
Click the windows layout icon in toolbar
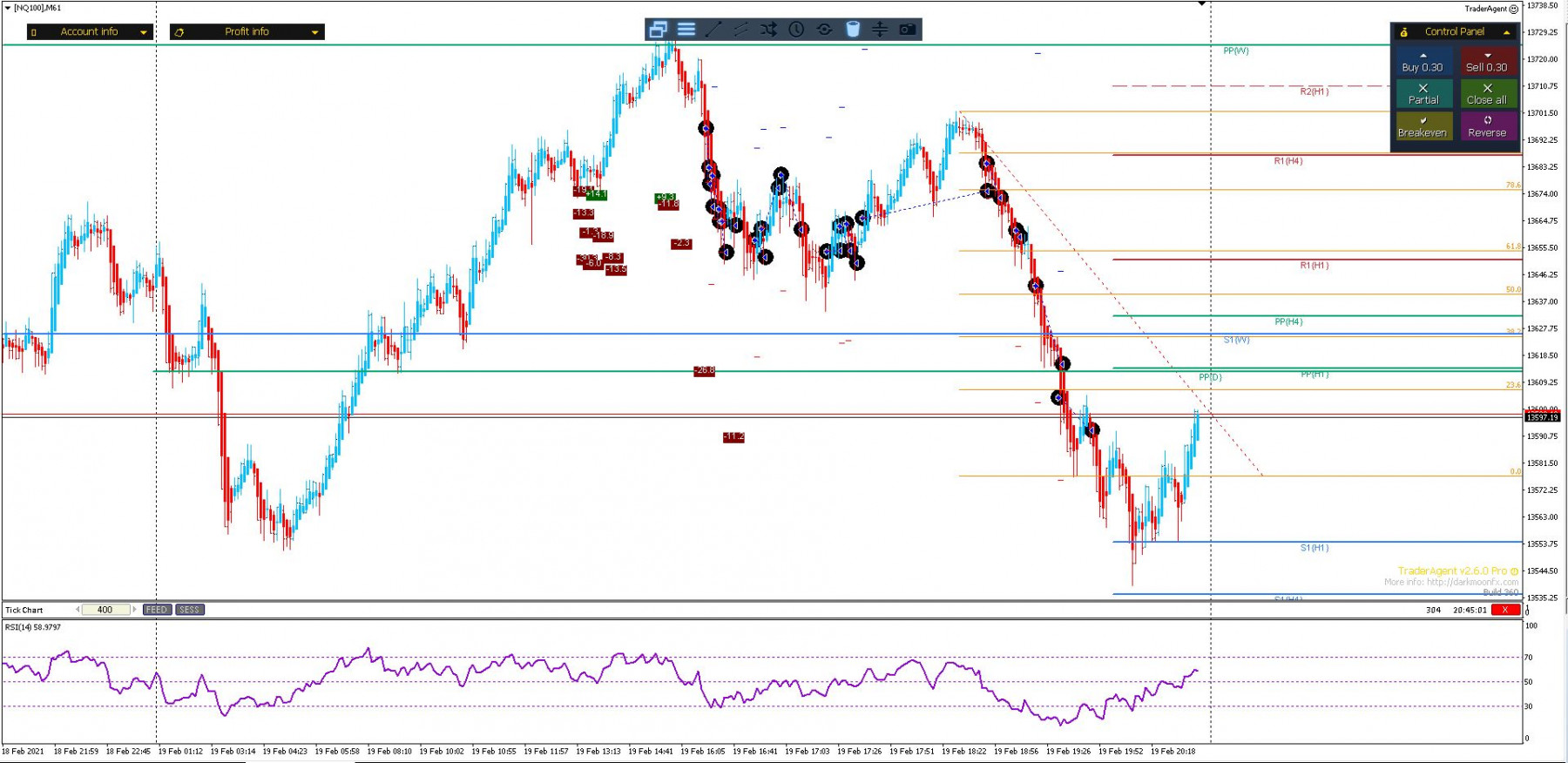click(659, 30)
